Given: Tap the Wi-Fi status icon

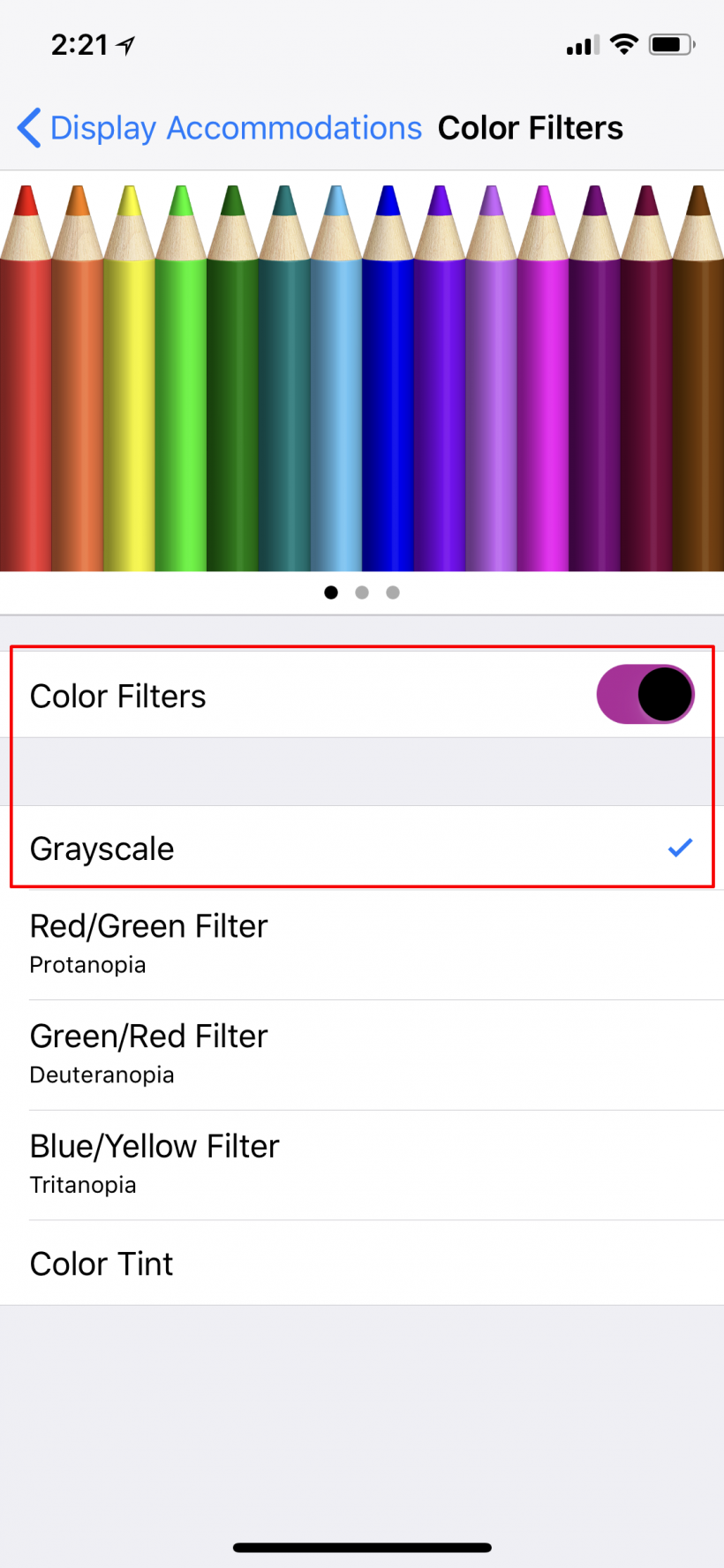Looking at the screenshot, I should pos(624,44).
